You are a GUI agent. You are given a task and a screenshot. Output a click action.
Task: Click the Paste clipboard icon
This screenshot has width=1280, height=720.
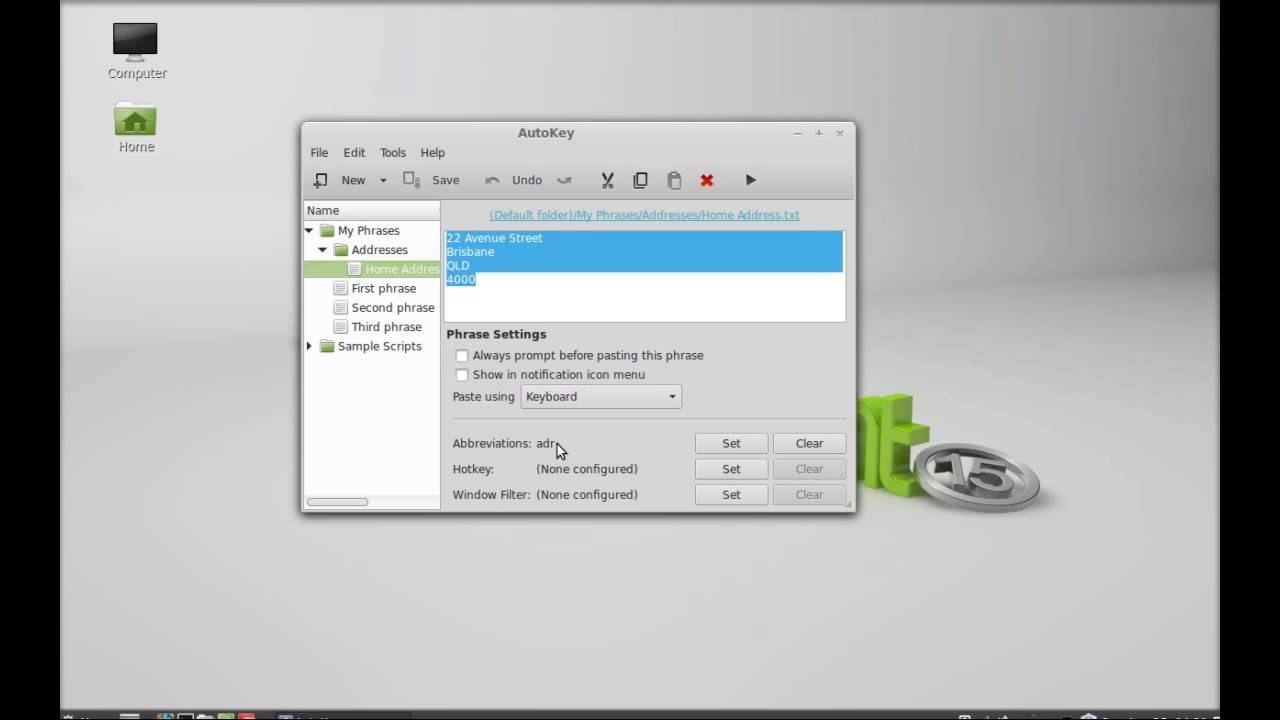click(674, 180)
